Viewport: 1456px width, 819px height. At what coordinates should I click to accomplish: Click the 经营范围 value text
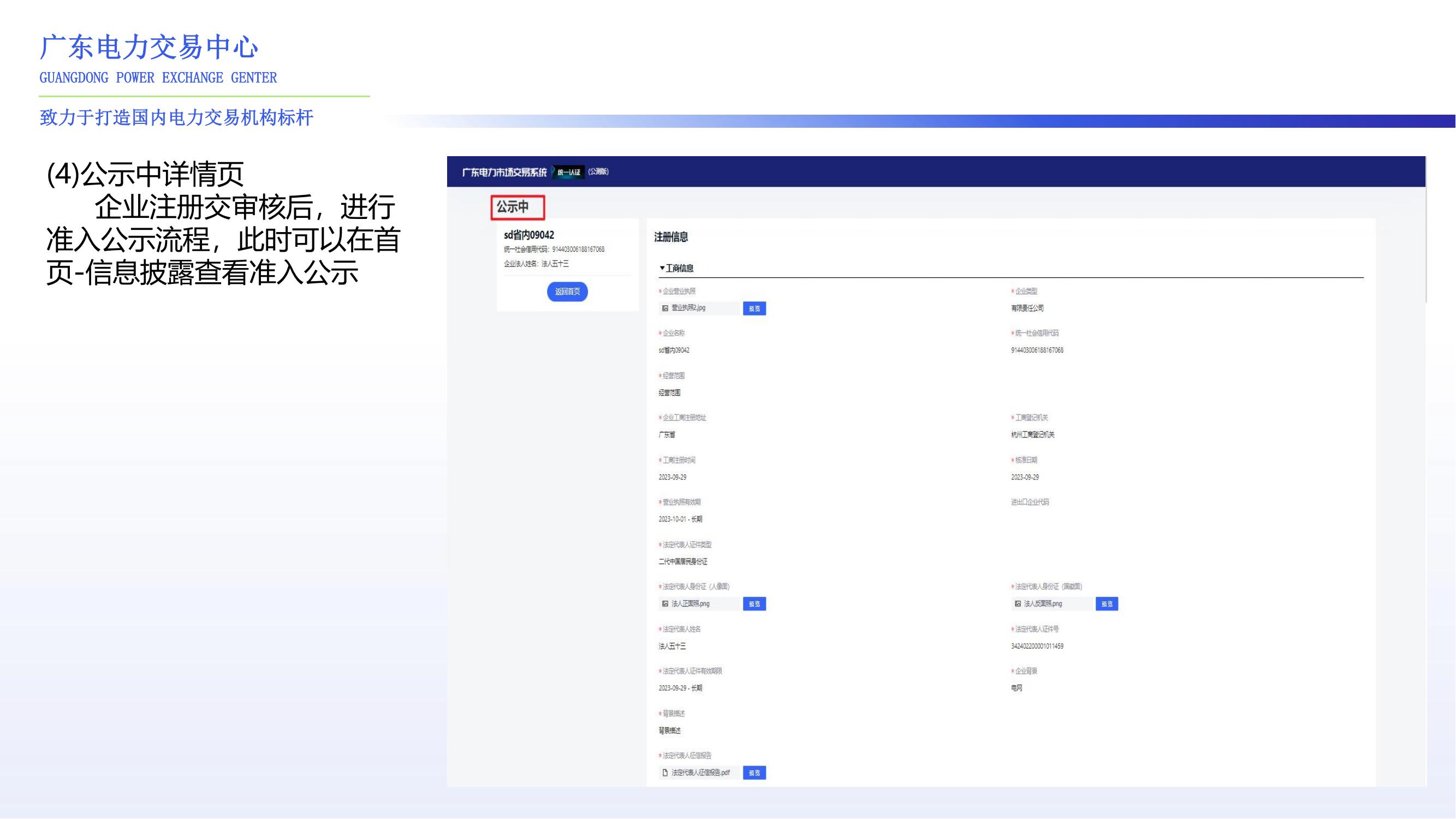coord(669,393)
